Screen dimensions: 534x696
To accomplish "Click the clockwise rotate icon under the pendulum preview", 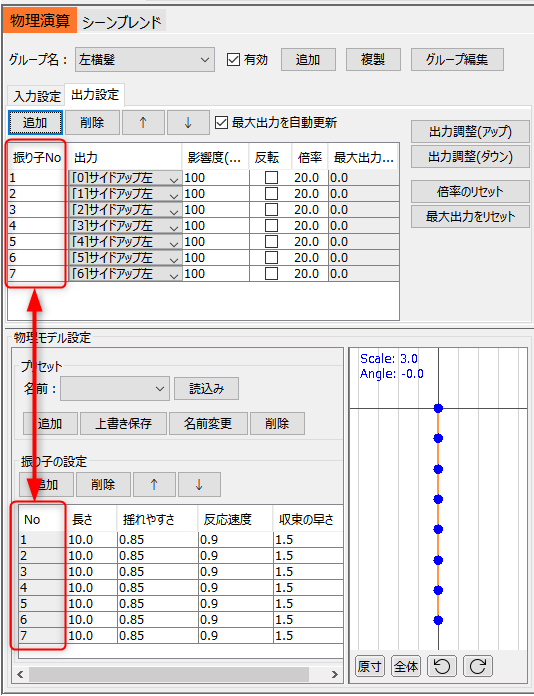I will (x=478, y=666).
